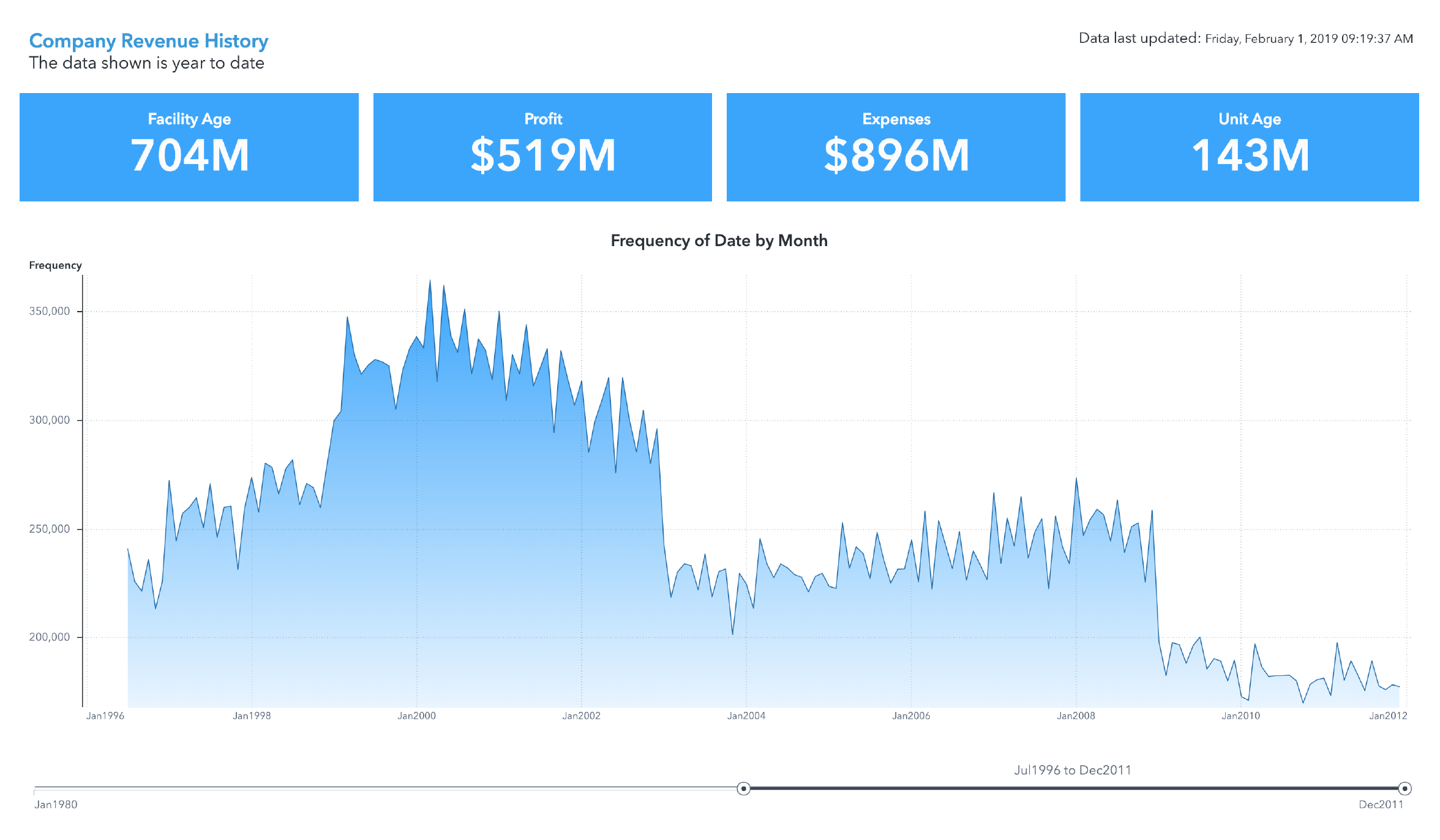Click the Unit Age 143M tile
The image size is (1440, 840).
pyautogui.click(x=1250, y=147)
